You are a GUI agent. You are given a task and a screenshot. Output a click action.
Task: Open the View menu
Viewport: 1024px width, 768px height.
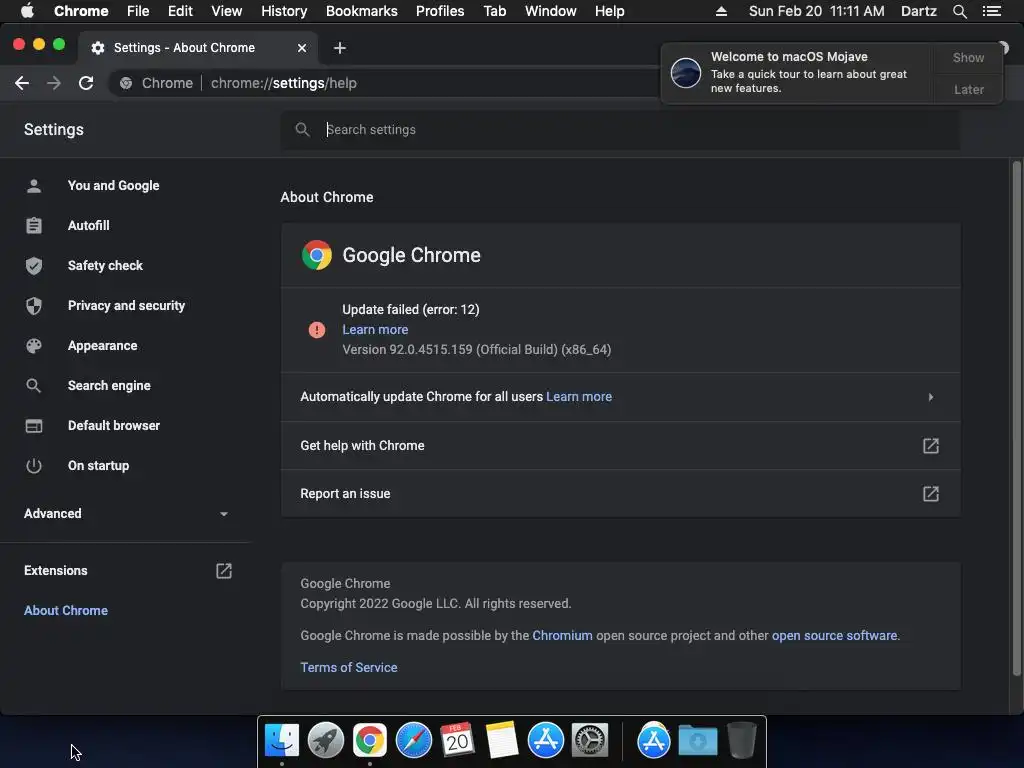[227, 11]
